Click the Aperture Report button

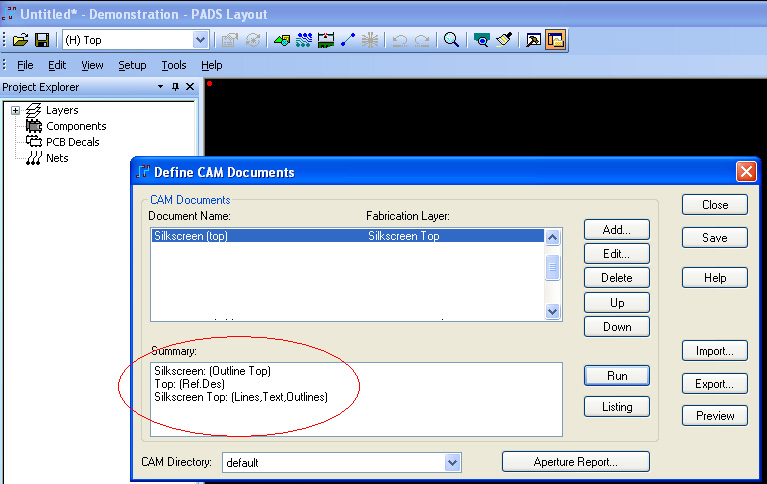coord(576,462)
